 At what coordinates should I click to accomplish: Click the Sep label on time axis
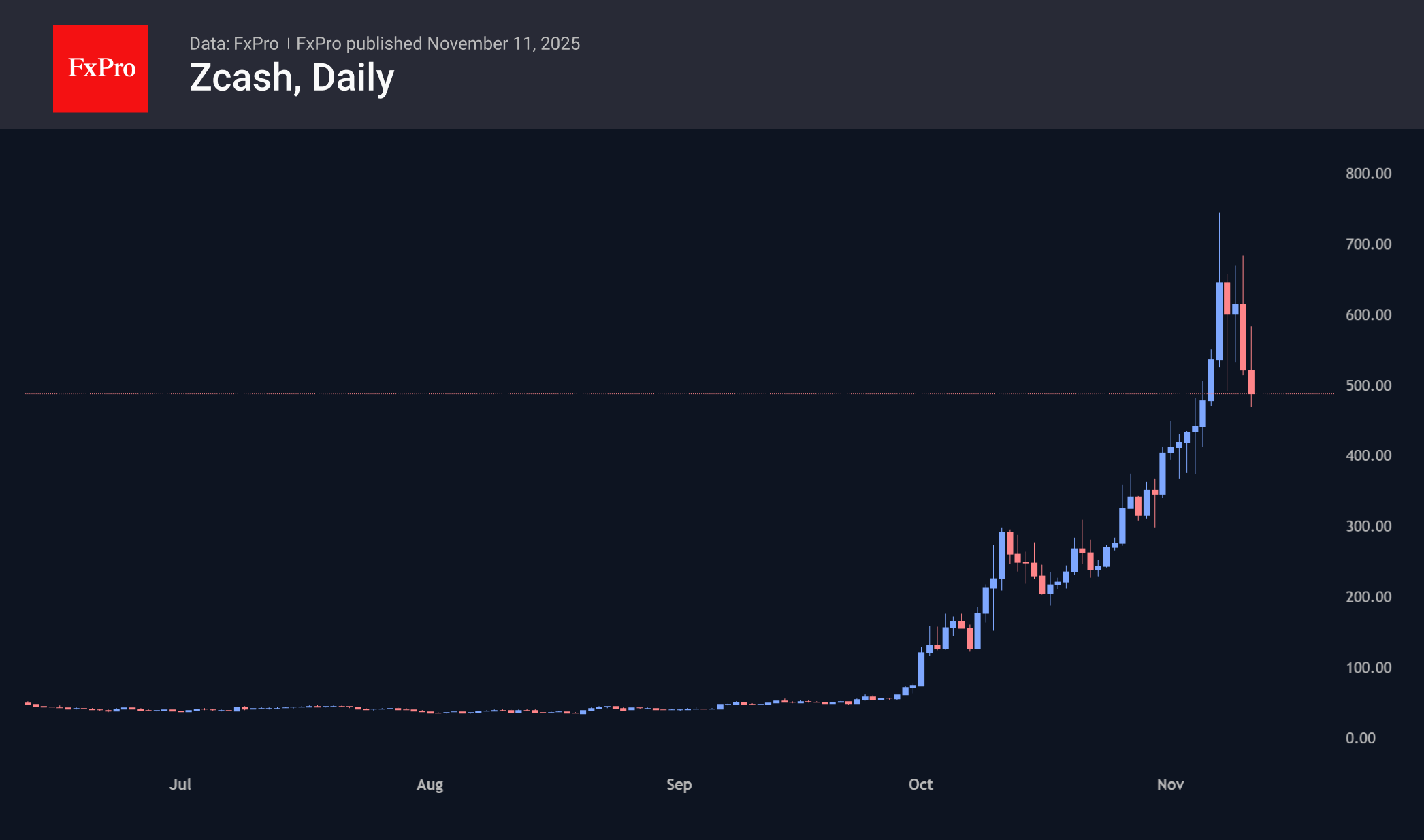(x=679, y=784)
